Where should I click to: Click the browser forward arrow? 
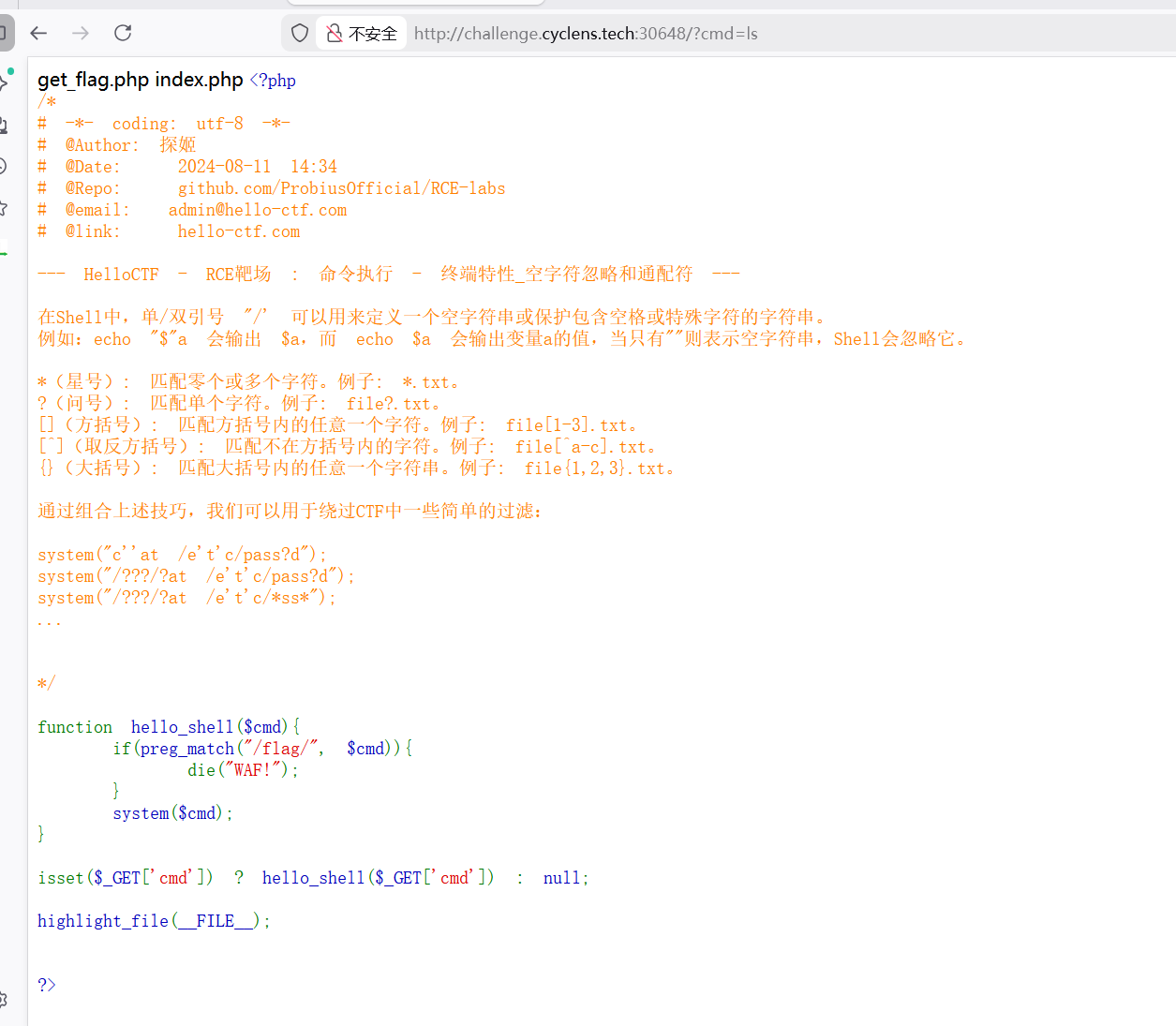coord(81,34)
